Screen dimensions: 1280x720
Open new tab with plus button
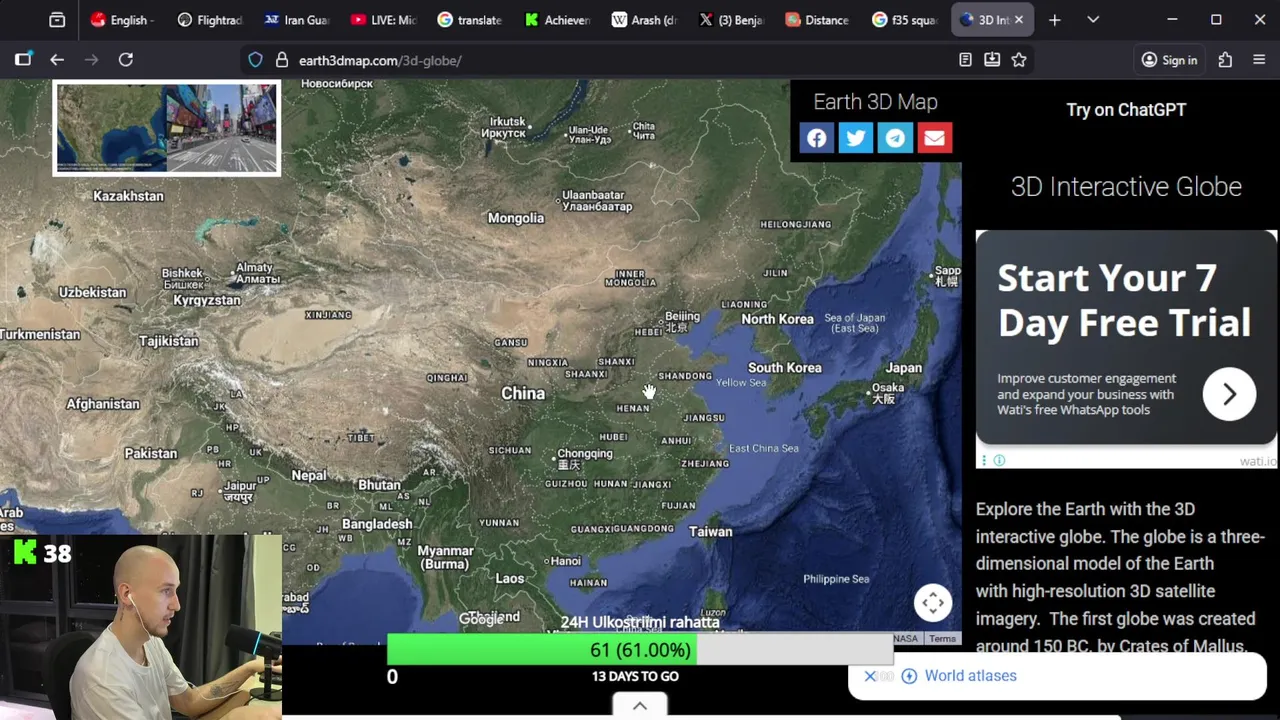[1054, 20]
